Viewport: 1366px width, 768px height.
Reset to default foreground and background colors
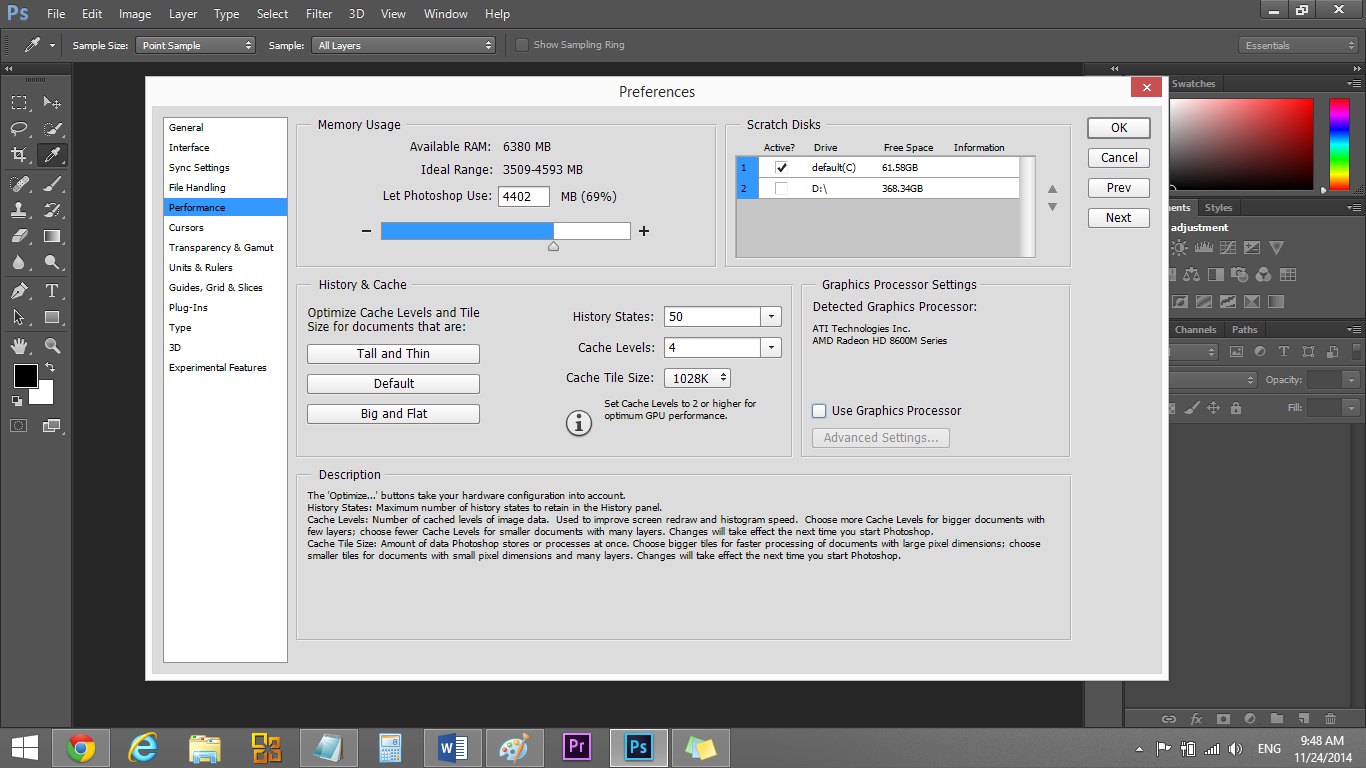coord(17,401)
